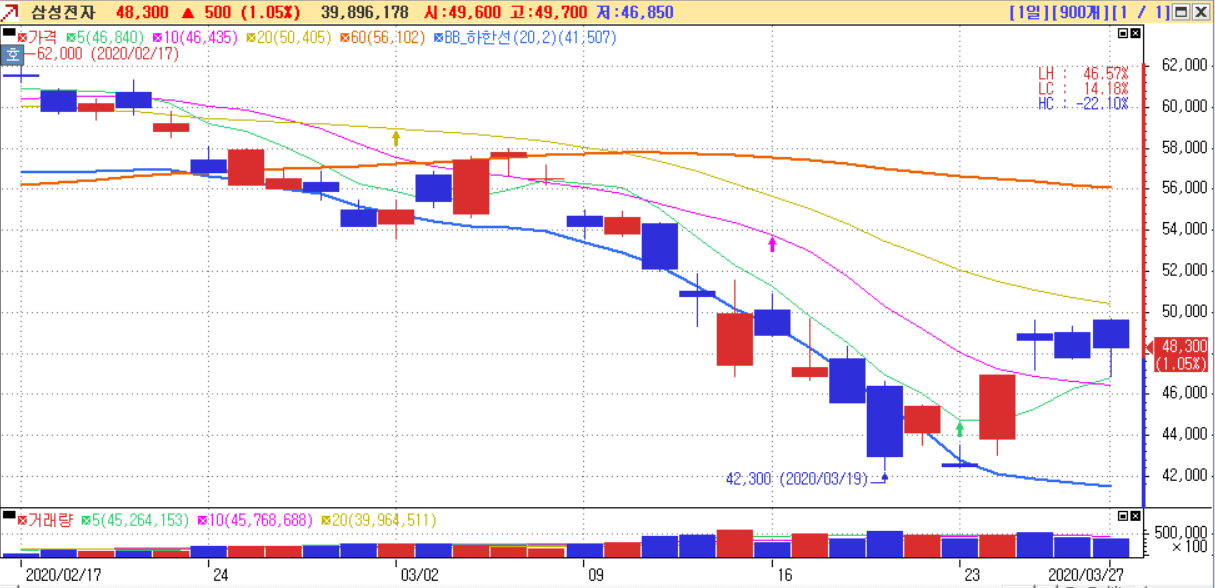Image resolution: width=1215 pixels, height=588 pixels.
Task: Click the current price 48,300 in the header
Action: point(142,13)
